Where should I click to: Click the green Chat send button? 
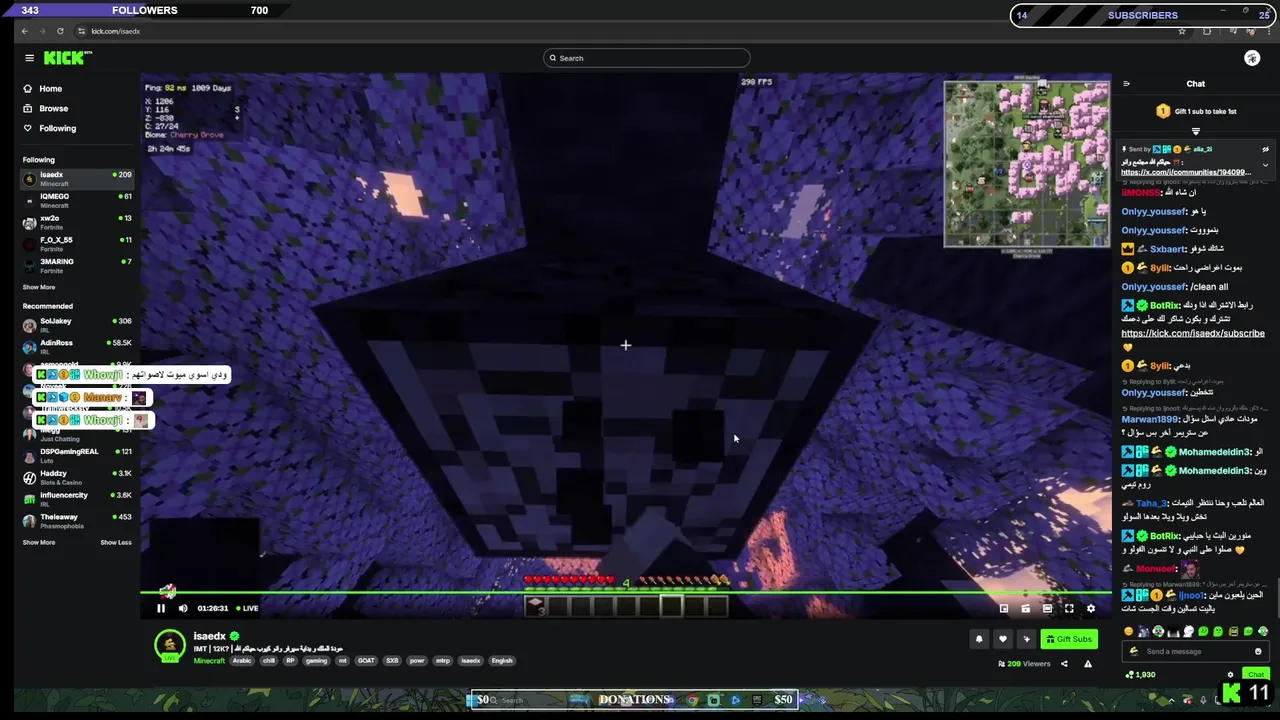(x=1255, y=675)
